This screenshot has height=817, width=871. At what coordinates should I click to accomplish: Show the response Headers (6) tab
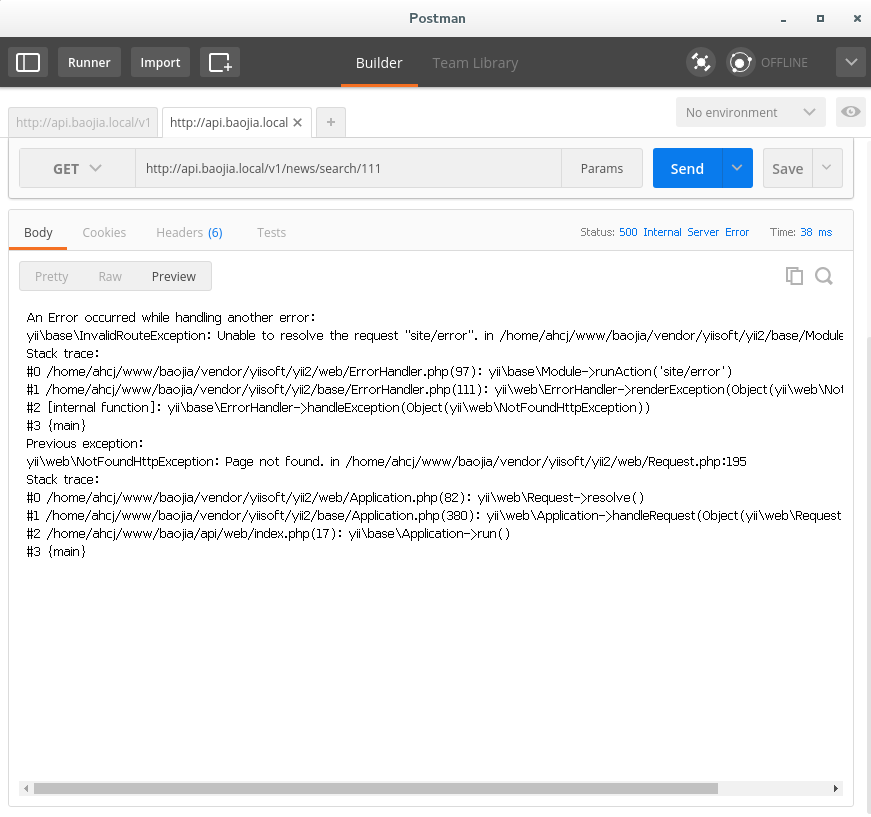(x=189, y=232)
